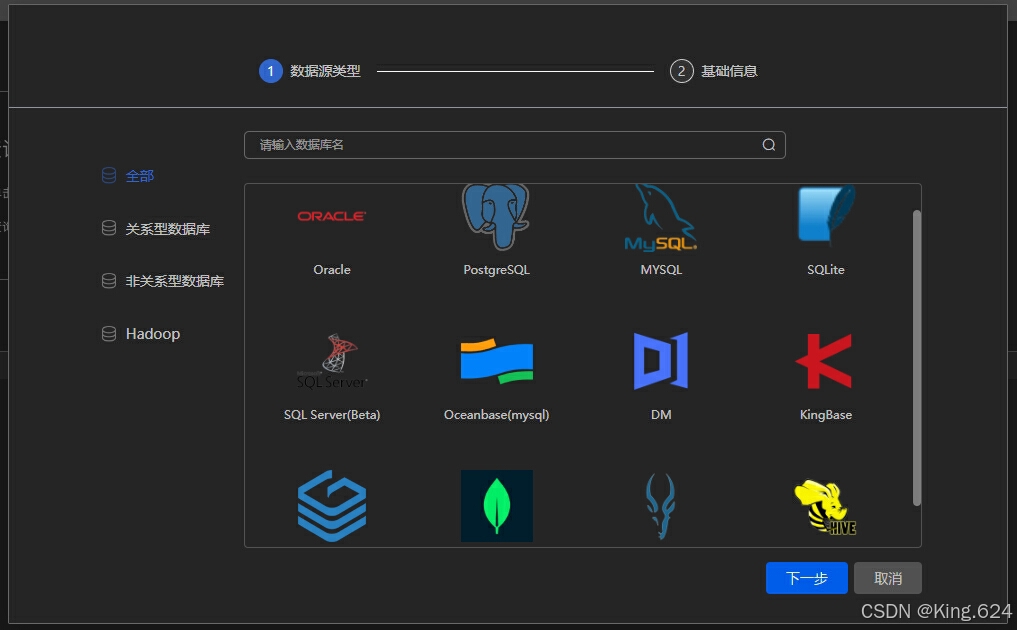Click database icon beside 非关系型数据库
The width and height of the screenshot is (1017, 630).
coord(109,280)
